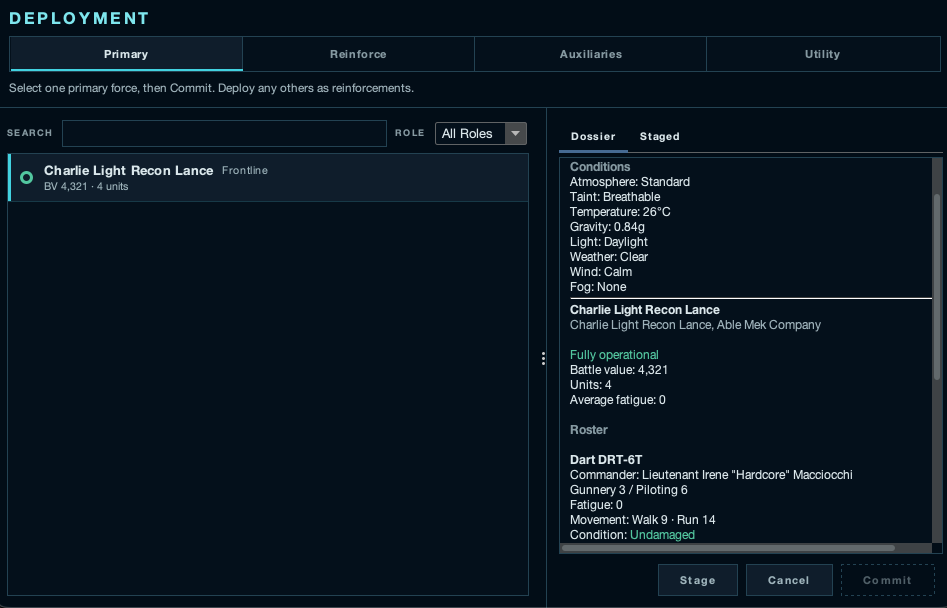This screenshot has width=947, height=608.
Task: Click the bold Charlie Light Recon Lance dossier title
Action: pos(645,310)
